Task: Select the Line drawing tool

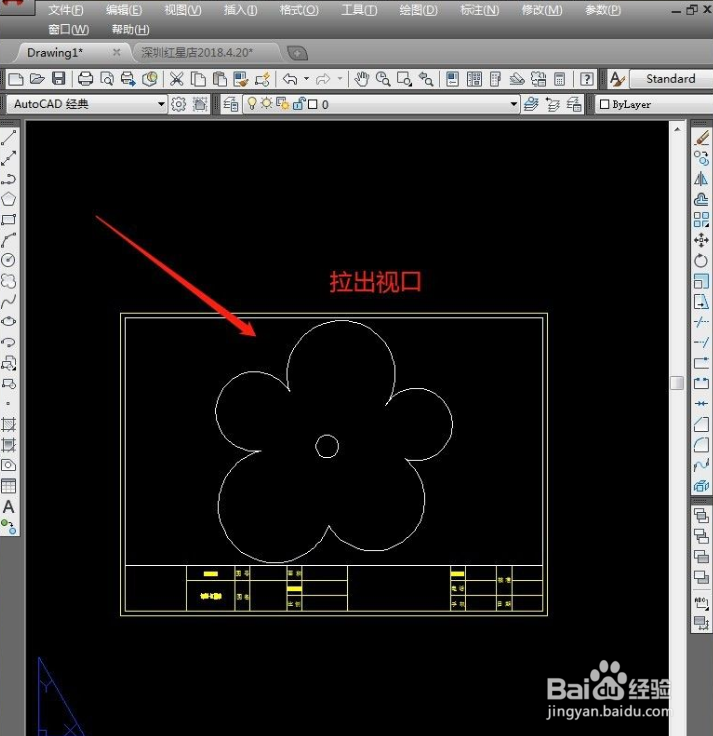Action: [8, 138]
